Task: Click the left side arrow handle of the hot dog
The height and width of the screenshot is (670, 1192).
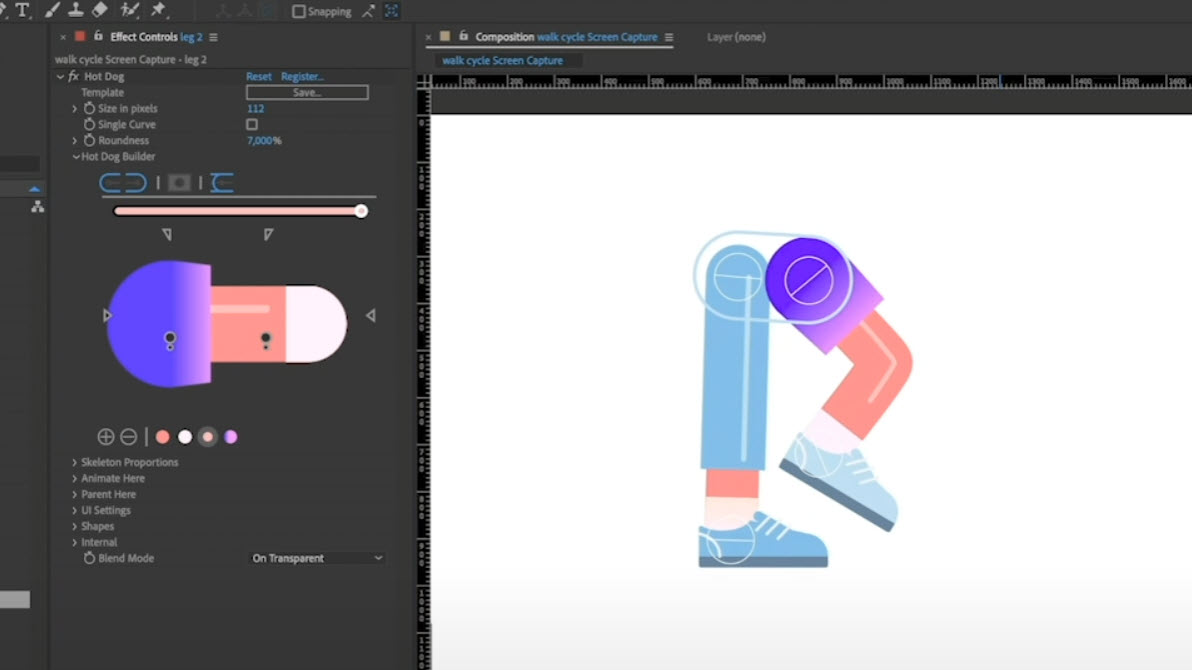Action: pos(107,315)
